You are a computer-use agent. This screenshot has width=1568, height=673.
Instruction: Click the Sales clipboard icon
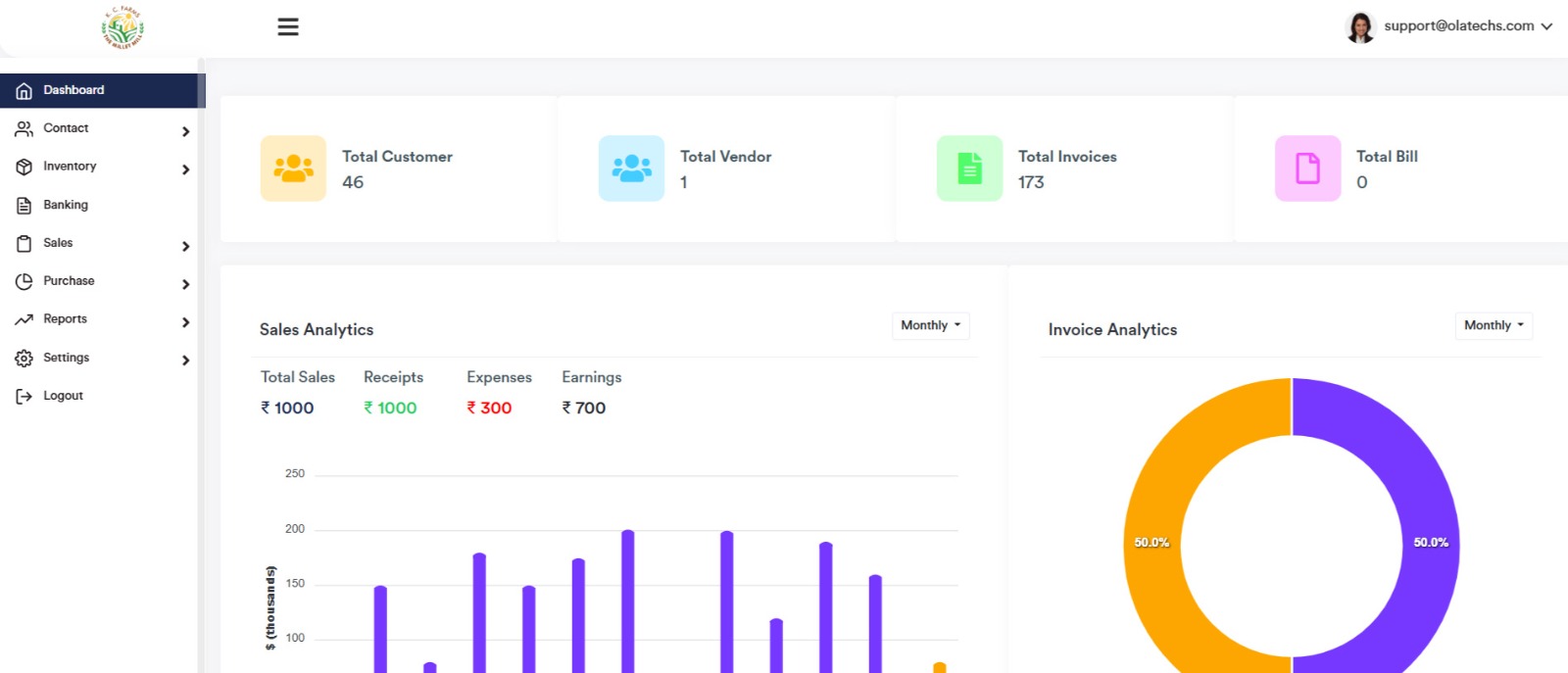[24, 243]
